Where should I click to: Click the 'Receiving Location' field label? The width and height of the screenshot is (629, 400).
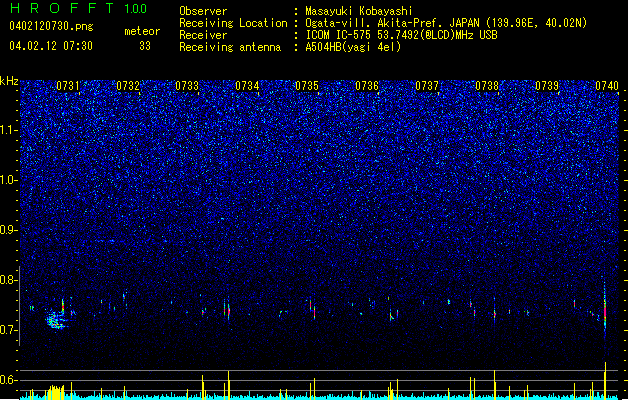coord(233,23)
